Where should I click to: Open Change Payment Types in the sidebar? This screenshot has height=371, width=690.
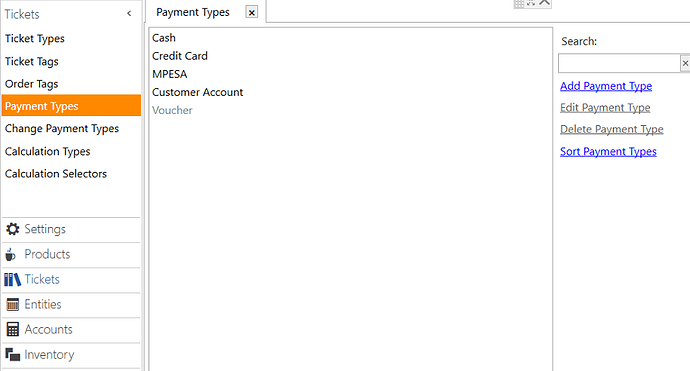(62, 129)
